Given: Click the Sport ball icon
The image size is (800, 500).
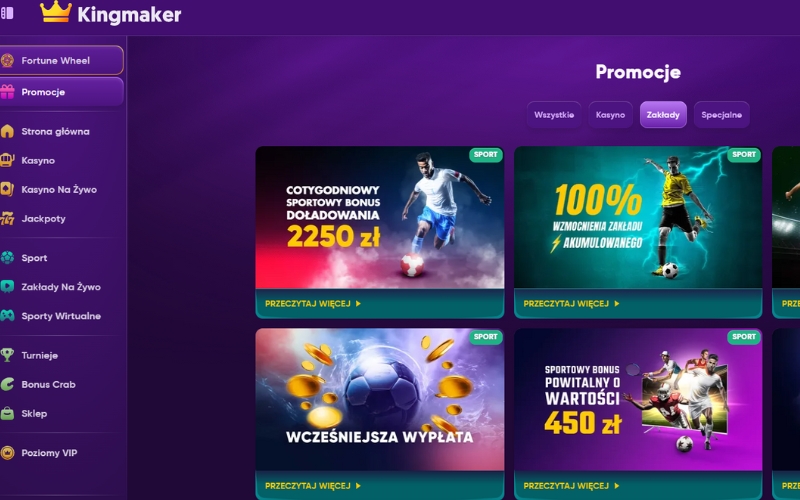Looking at the screenshot, I should point(7,258).
